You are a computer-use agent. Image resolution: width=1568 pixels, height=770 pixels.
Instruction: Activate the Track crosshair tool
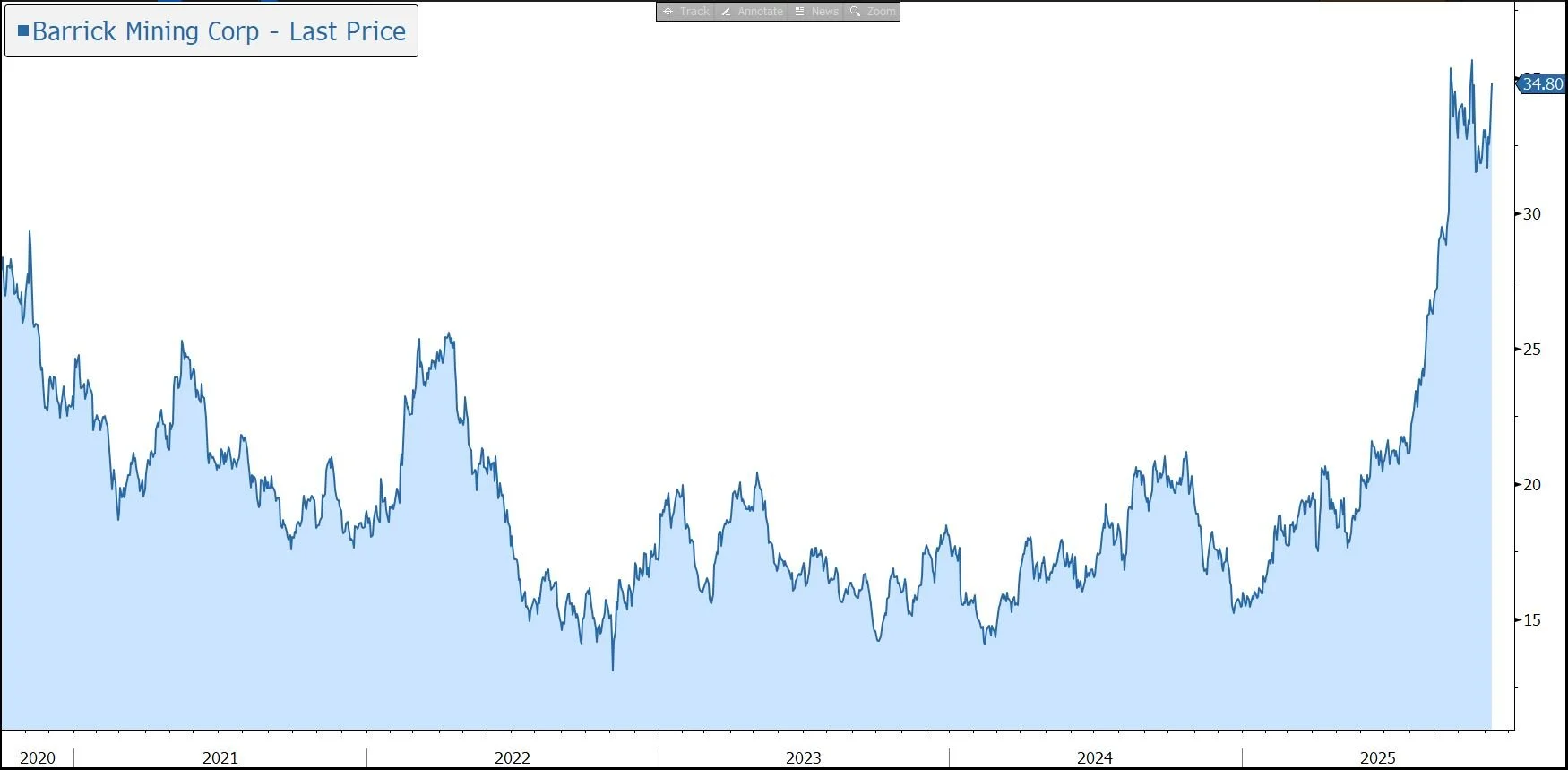(x=686, y=12)
